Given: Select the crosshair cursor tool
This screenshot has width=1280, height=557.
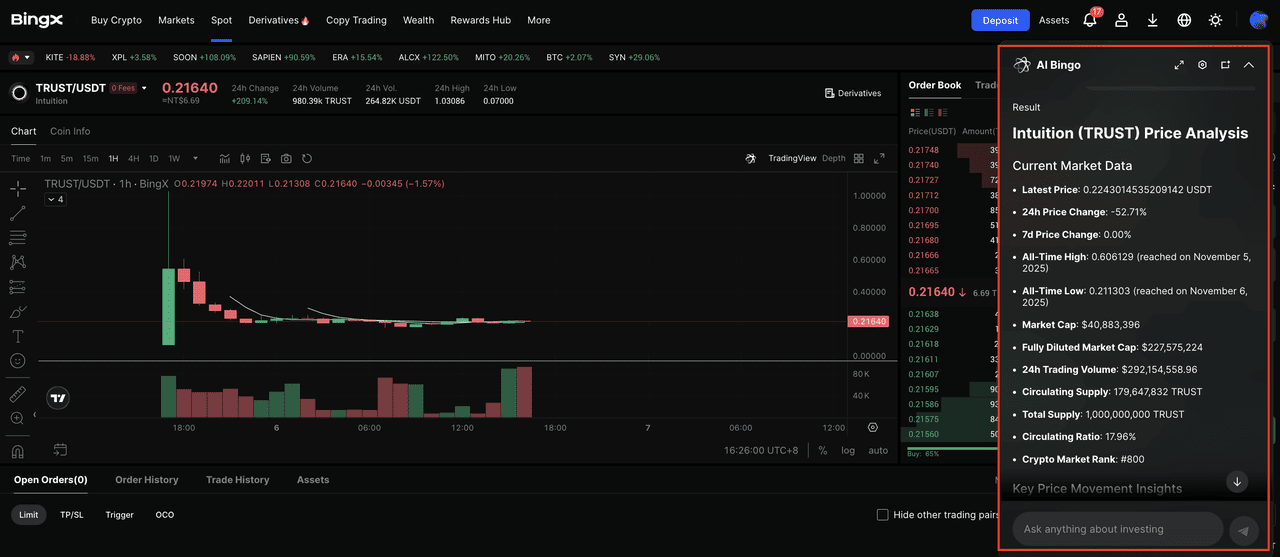Looking at the screenshot, I should [18, 188].
